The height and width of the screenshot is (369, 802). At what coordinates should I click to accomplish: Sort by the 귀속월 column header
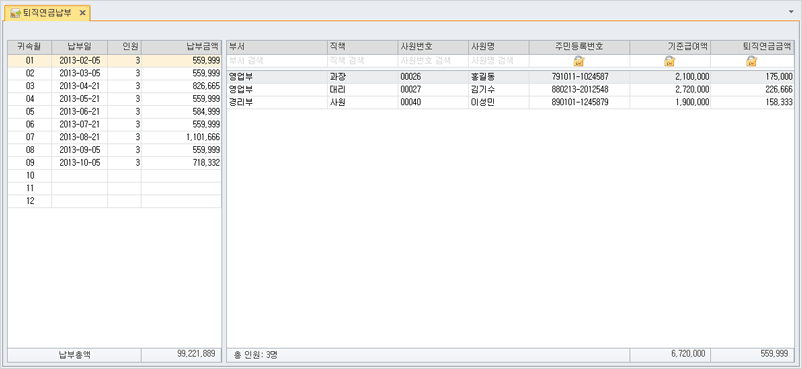(30, 47)
